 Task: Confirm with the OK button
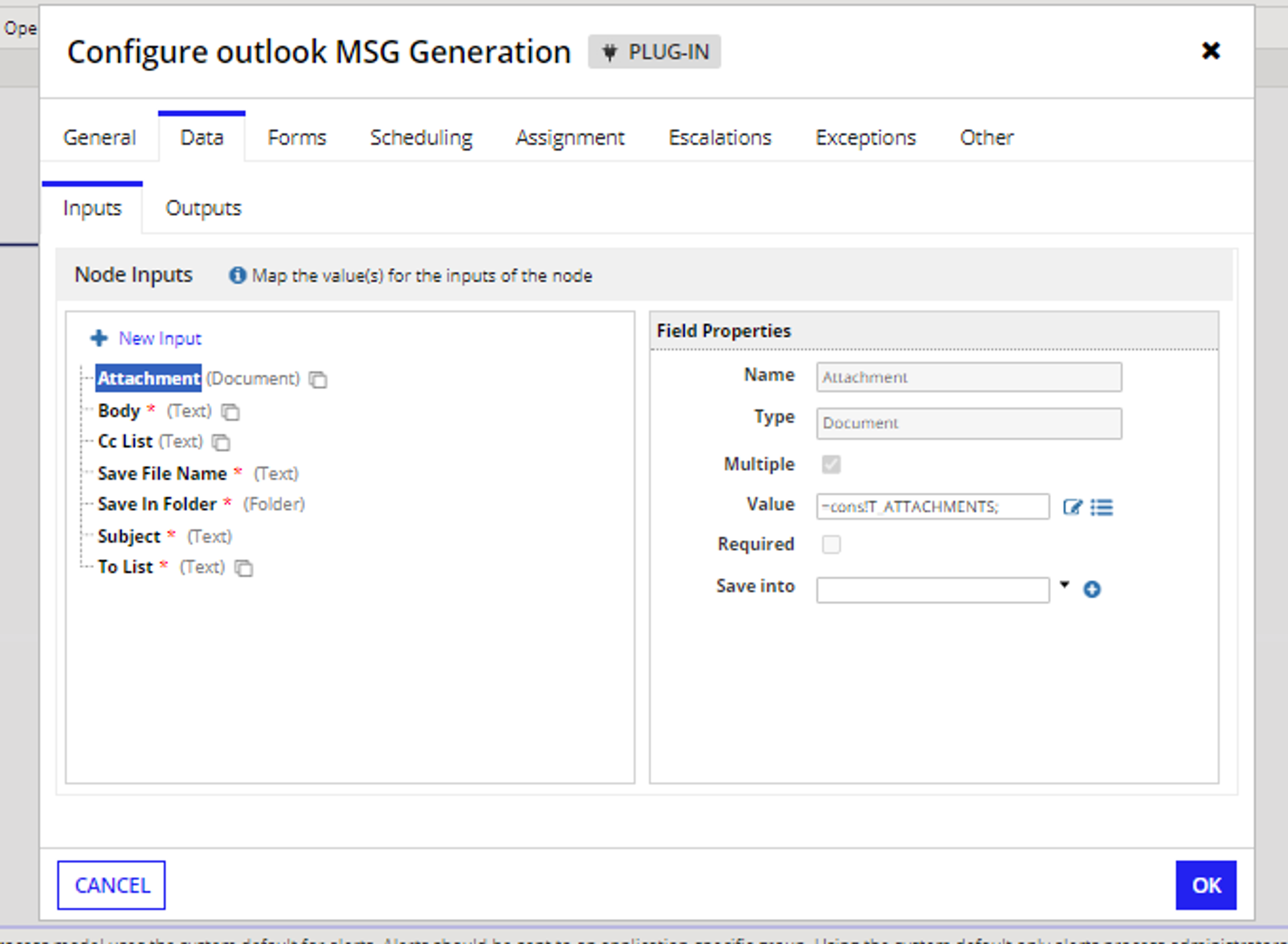pos(1206,885)
